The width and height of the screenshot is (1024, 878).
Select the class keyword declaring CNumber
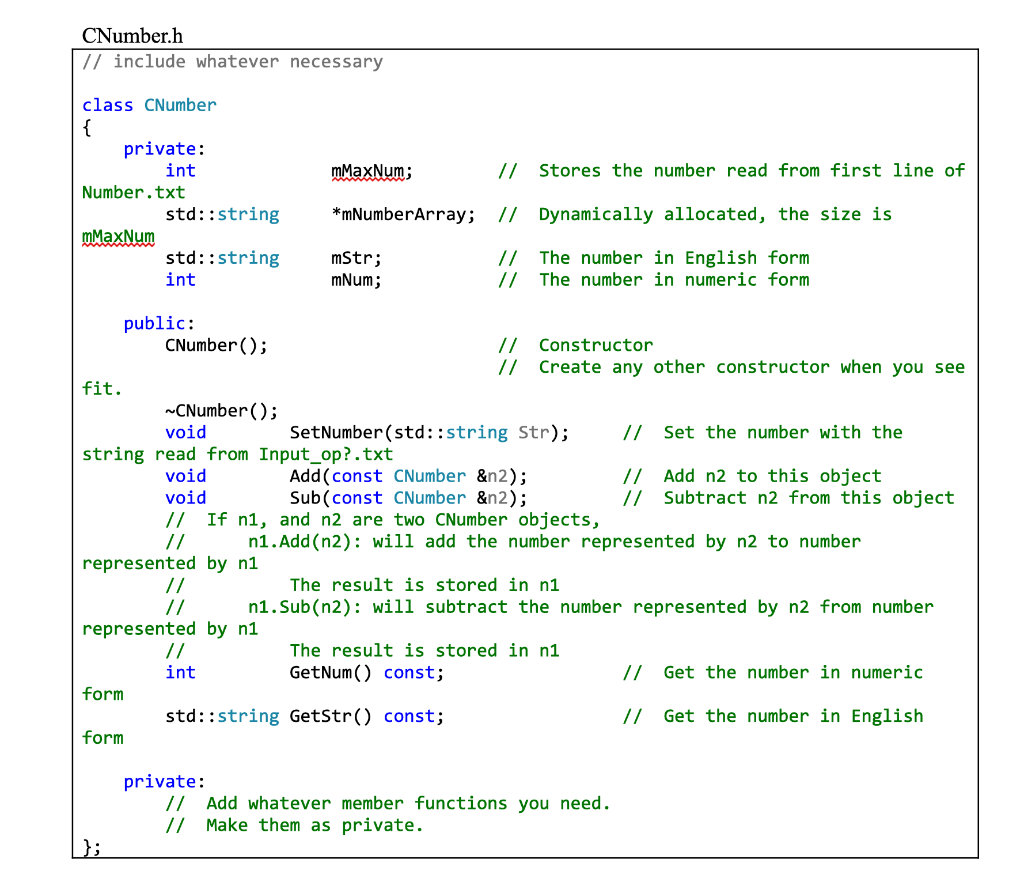click(107, 104)
